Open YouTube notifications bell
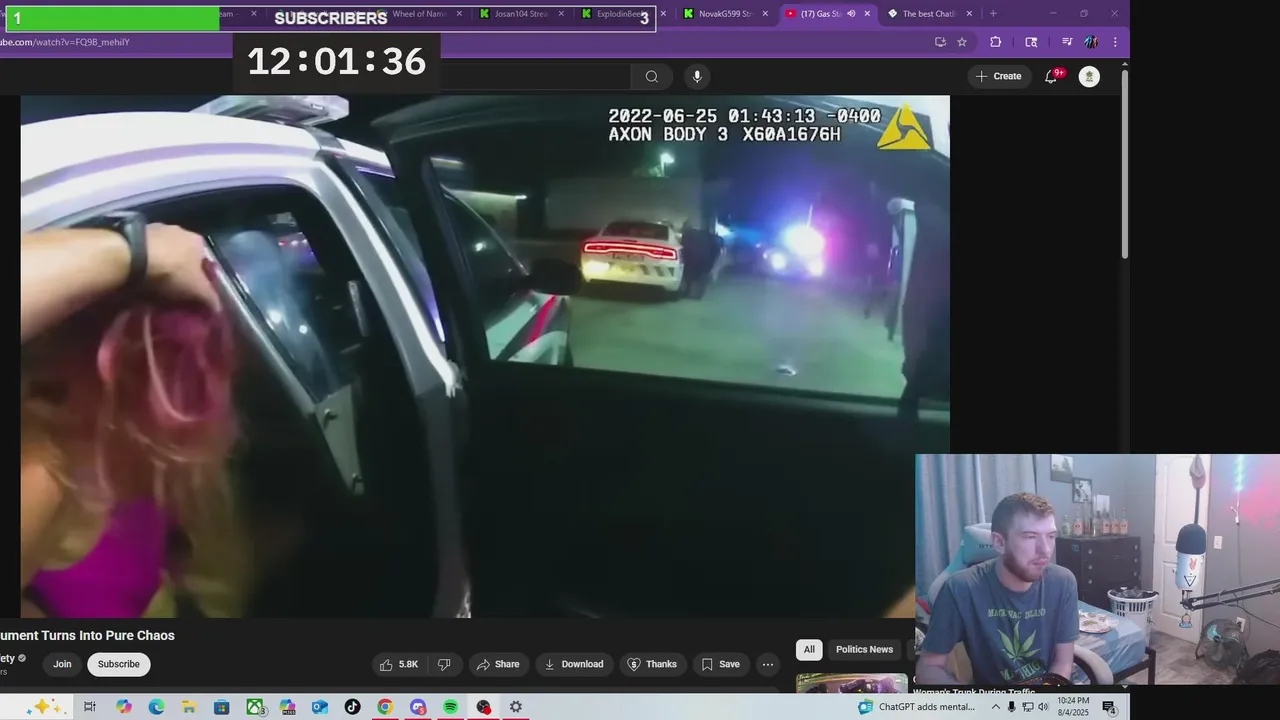The width and height of the screenshot is (1280, 720). (x=1051, y=76)
